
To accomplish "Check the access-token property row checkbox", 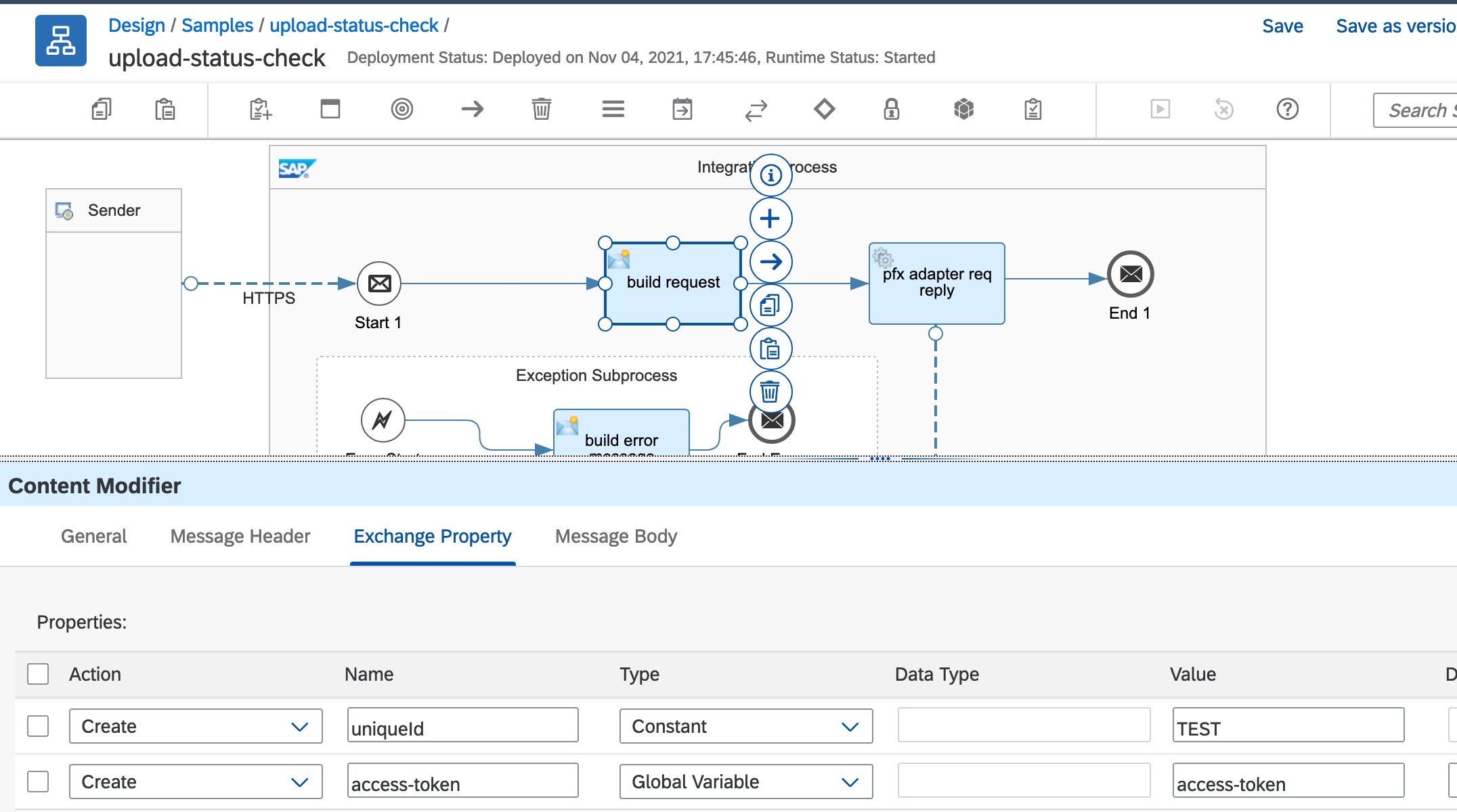I will tap(38, 782).
